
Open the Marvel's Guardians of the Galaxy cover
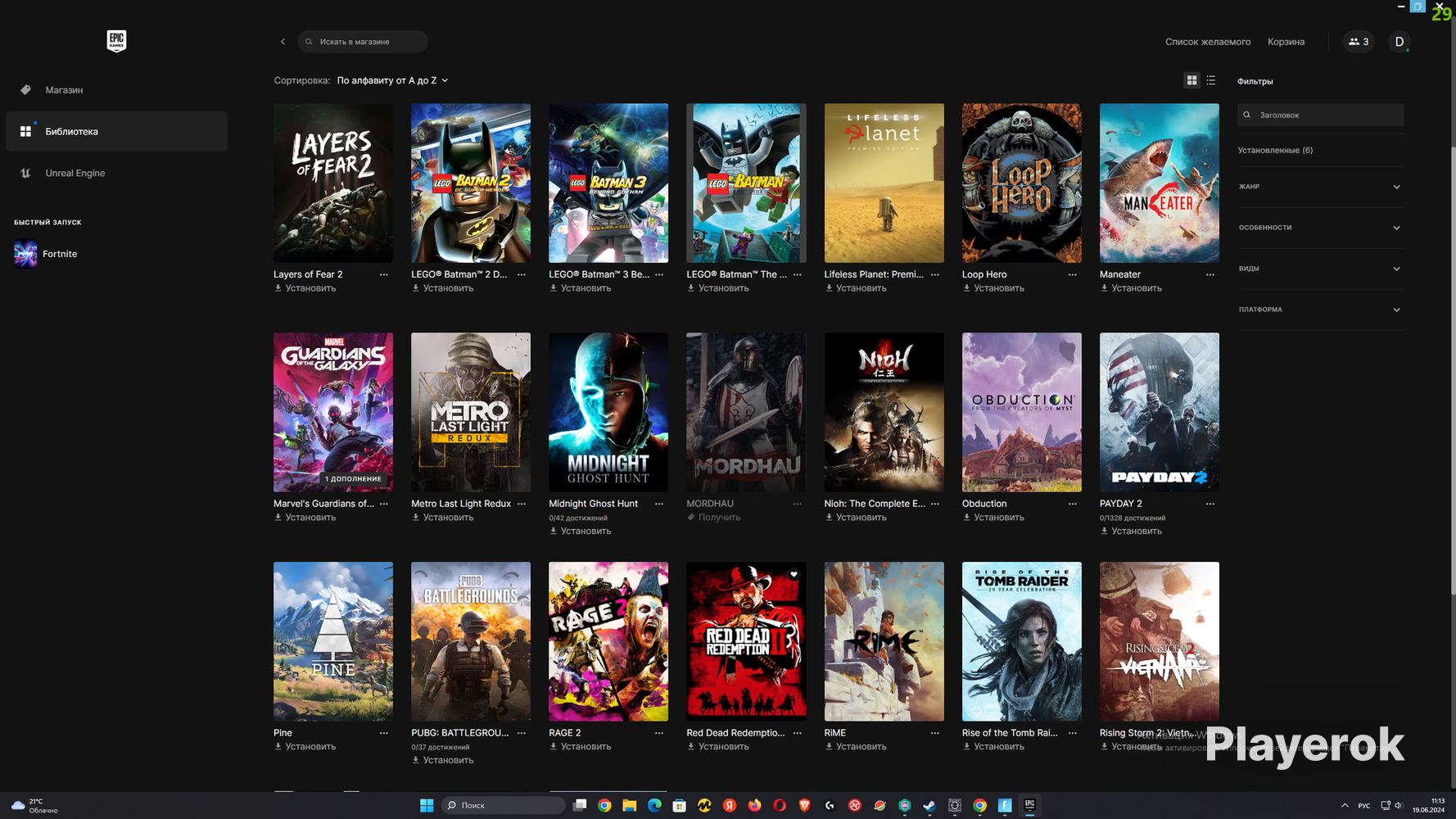coord(333,412)
